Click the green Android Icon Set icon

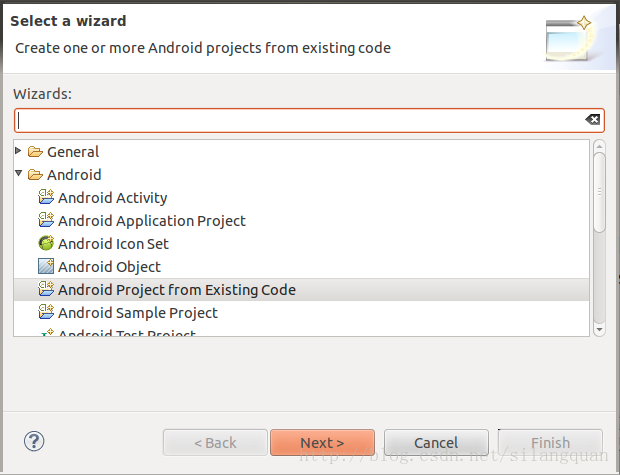(46, 243)
